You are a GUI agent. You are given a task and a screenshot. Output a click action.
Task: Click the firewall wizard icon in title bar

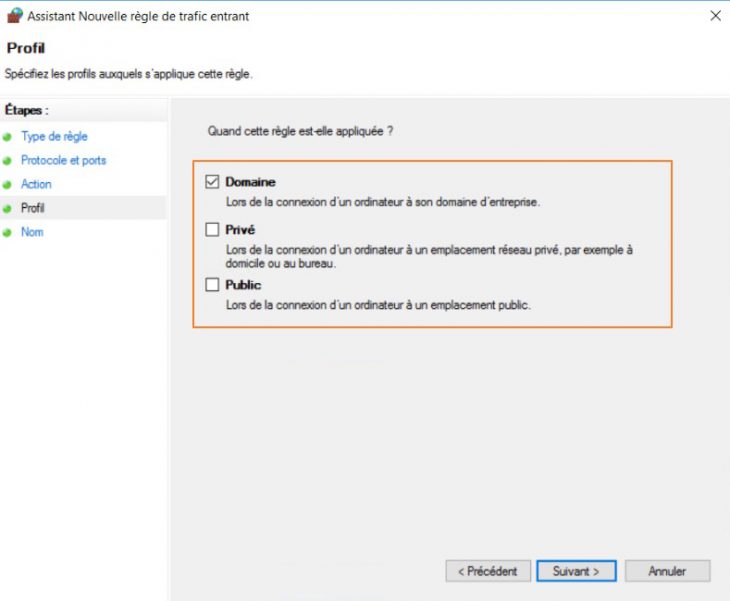click(x=14, y=16)
